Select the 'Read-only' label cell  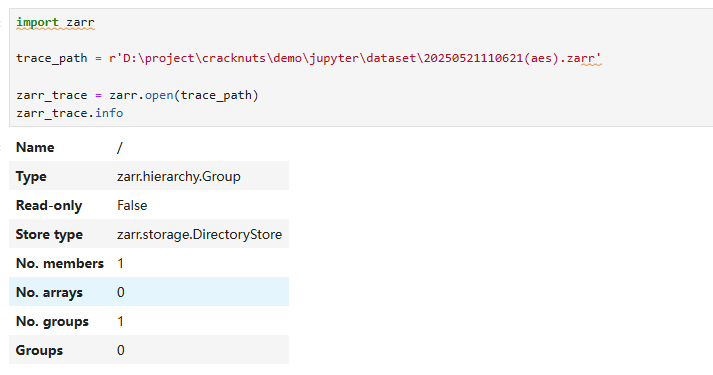pos(49,205)
